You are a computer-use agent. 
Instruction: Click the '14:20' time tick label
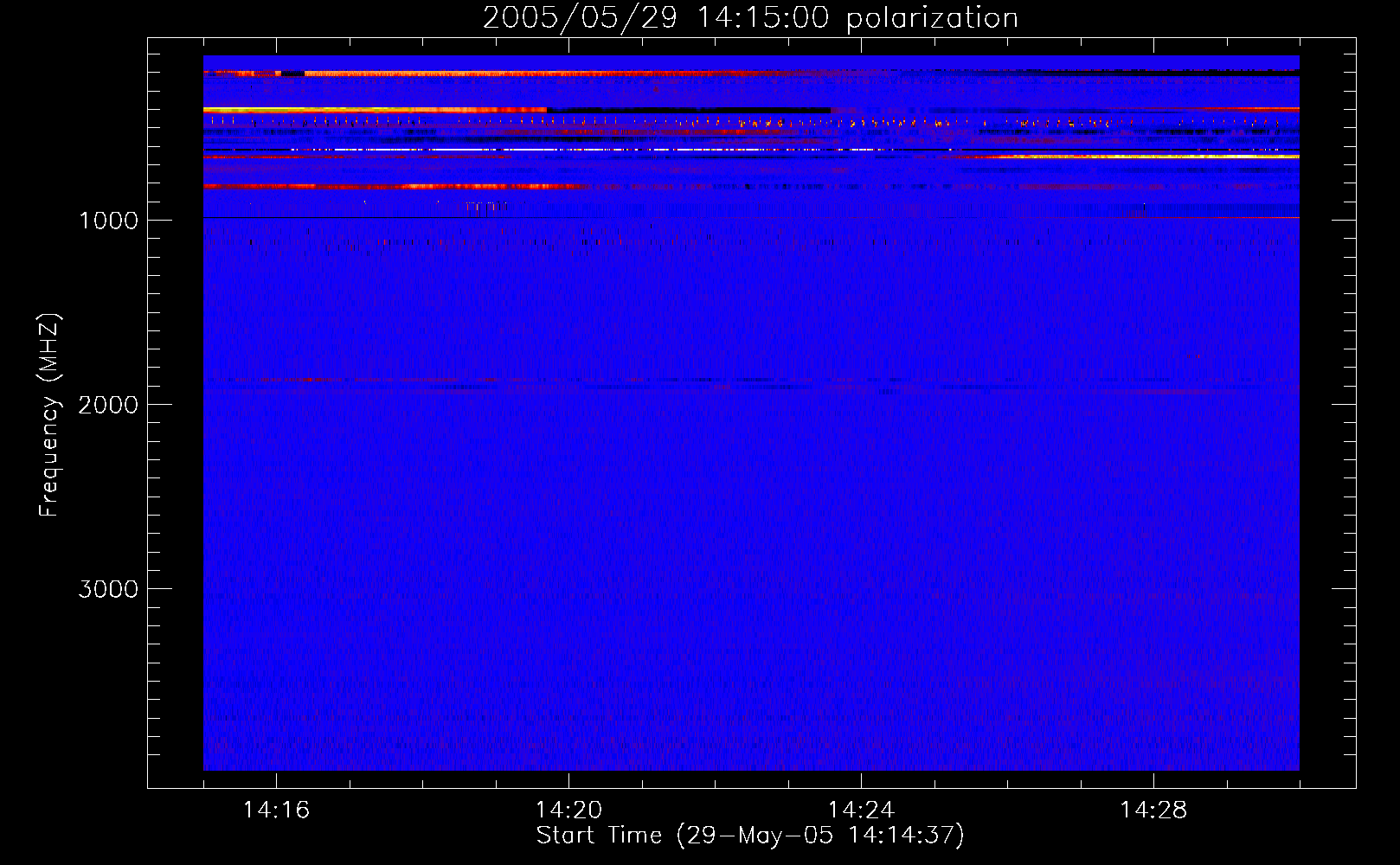pos(568,810)
